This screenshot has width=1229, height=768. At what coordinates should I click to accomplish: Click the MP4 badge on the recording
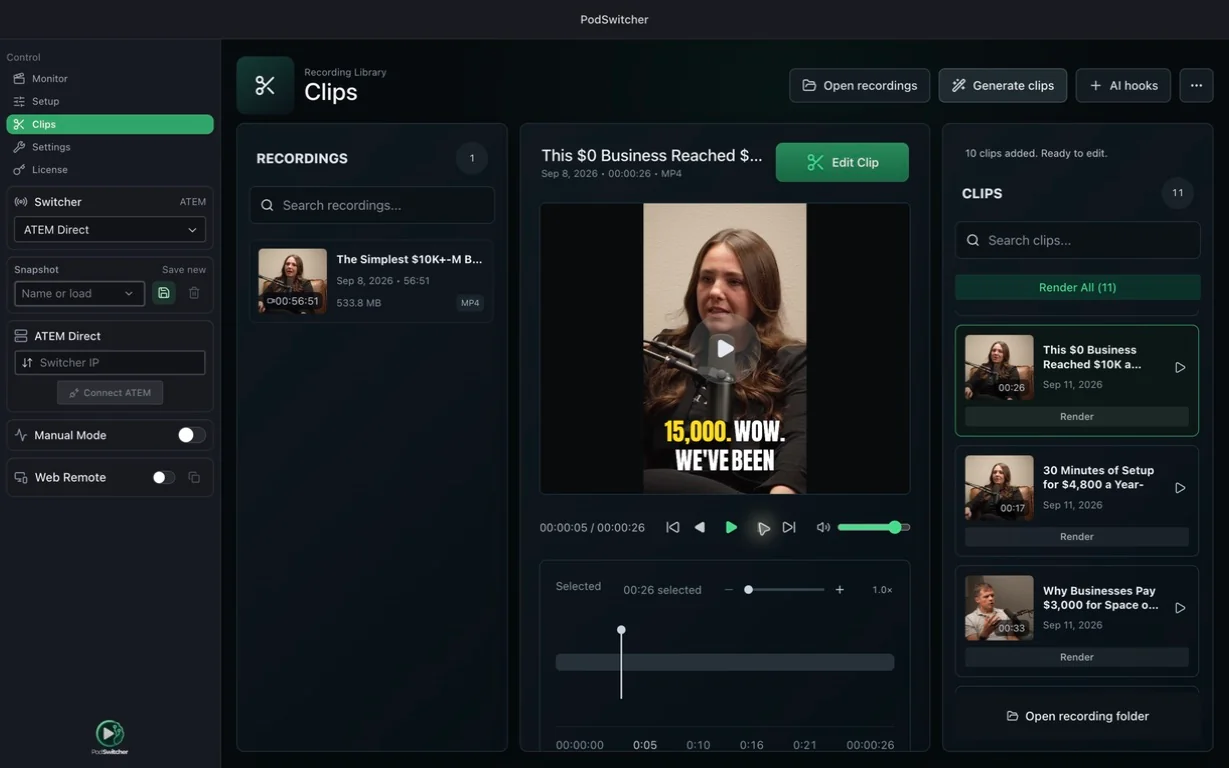[x=470, y=303]
